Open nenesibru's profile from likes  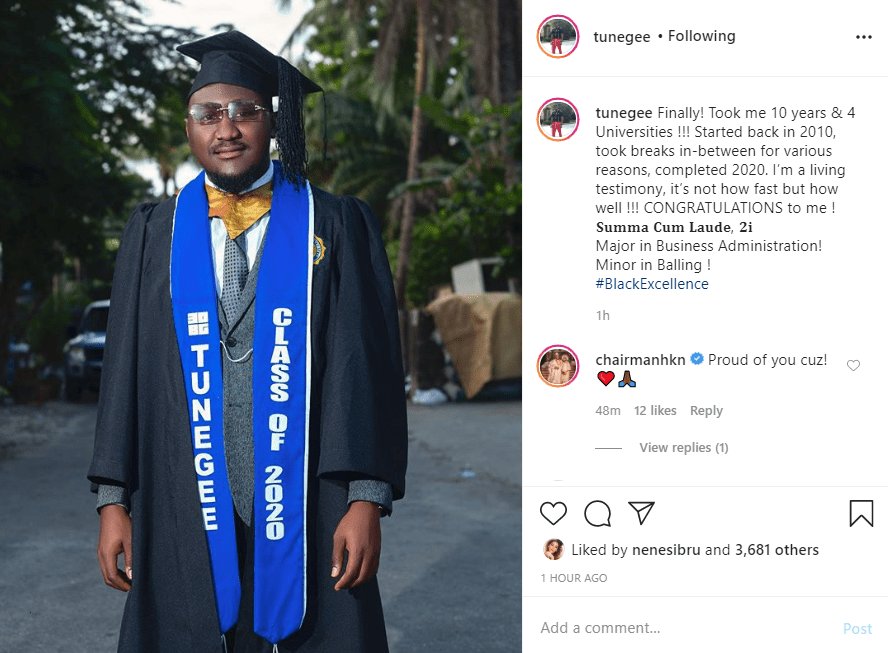click(665, 550)
